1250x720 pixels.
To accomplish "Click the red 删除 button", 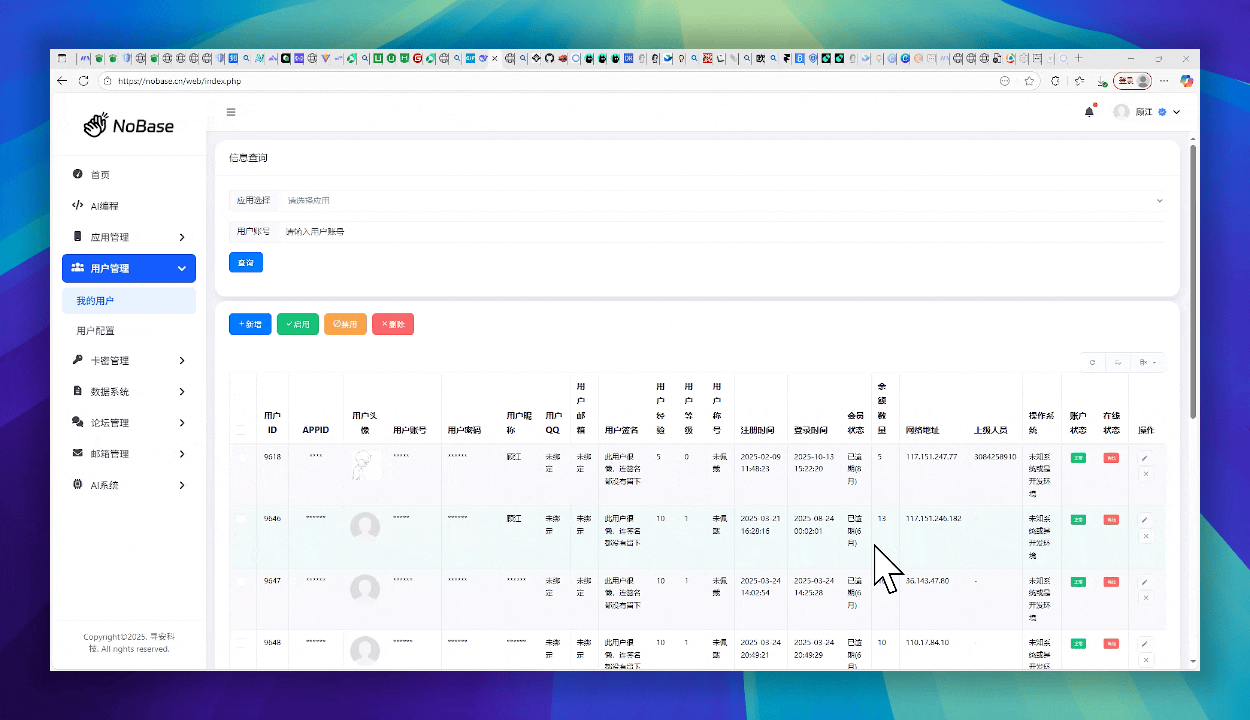I will pos(393,325).
